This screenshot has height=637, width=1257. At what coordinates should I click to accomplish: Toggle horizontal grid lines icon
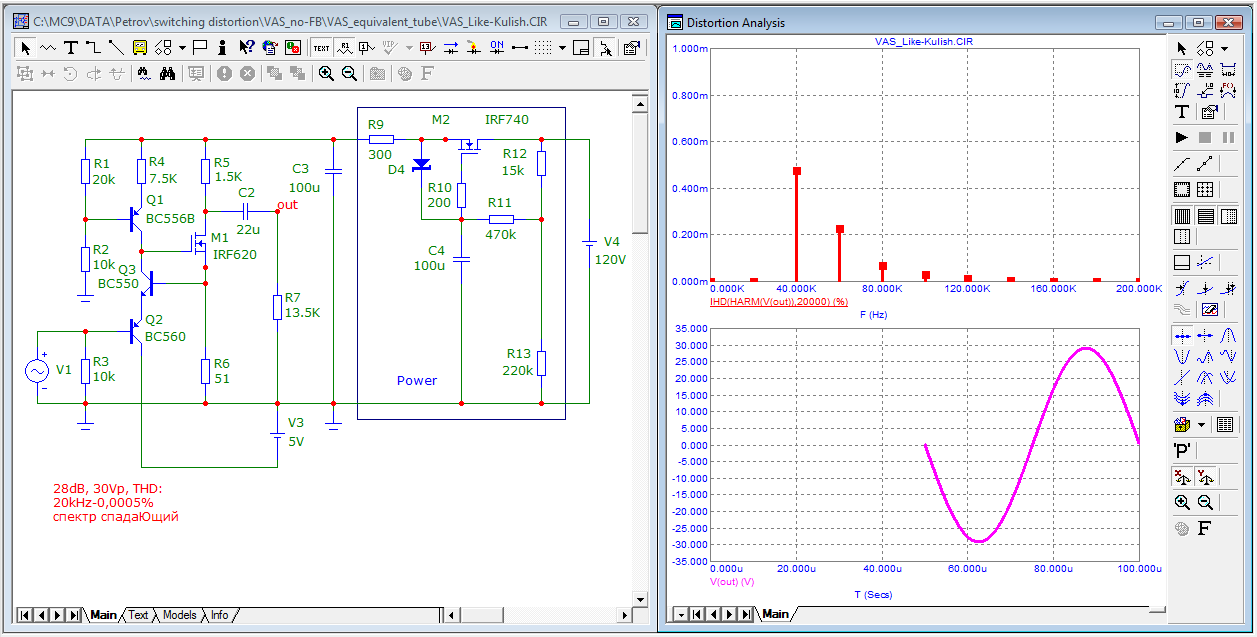pos(1205,216)
